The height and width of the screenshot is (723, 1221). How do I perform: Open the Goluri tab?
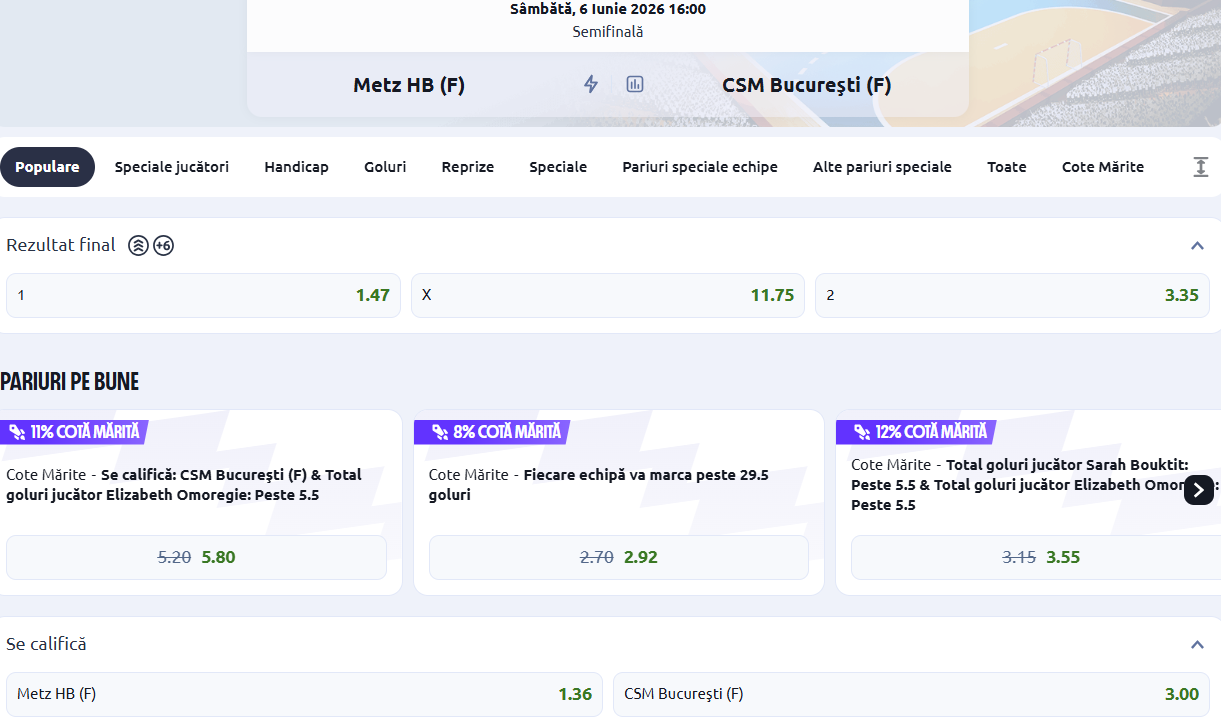(385, 167)
